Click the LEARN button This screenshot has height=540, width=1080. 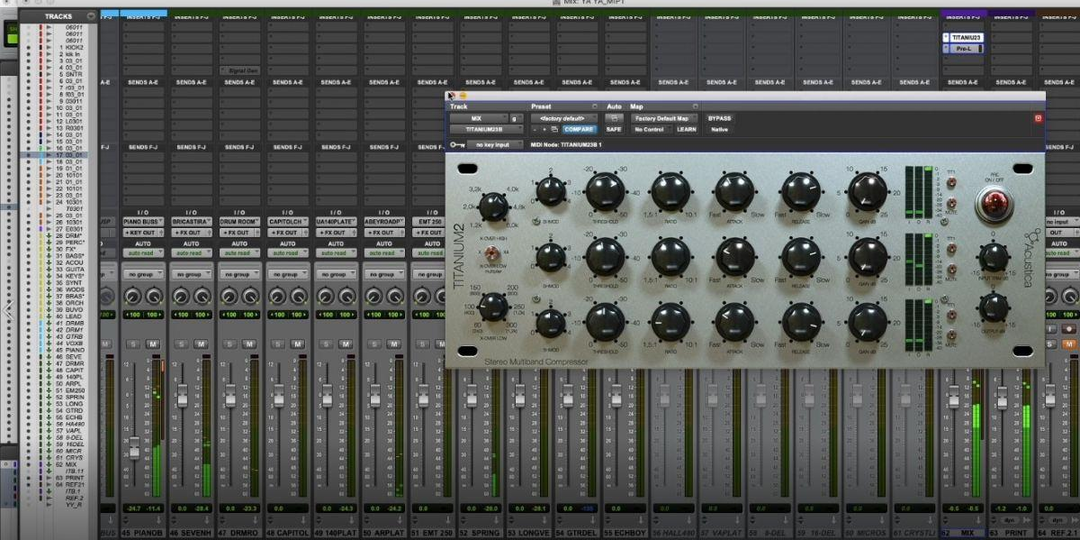pos(686,129)
